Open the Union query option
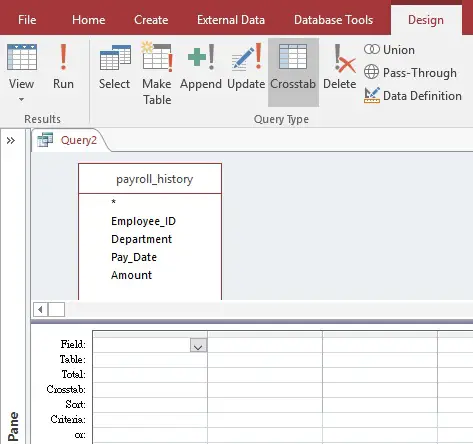The width and height of the screenshot is (473, 444). [389, 50]
